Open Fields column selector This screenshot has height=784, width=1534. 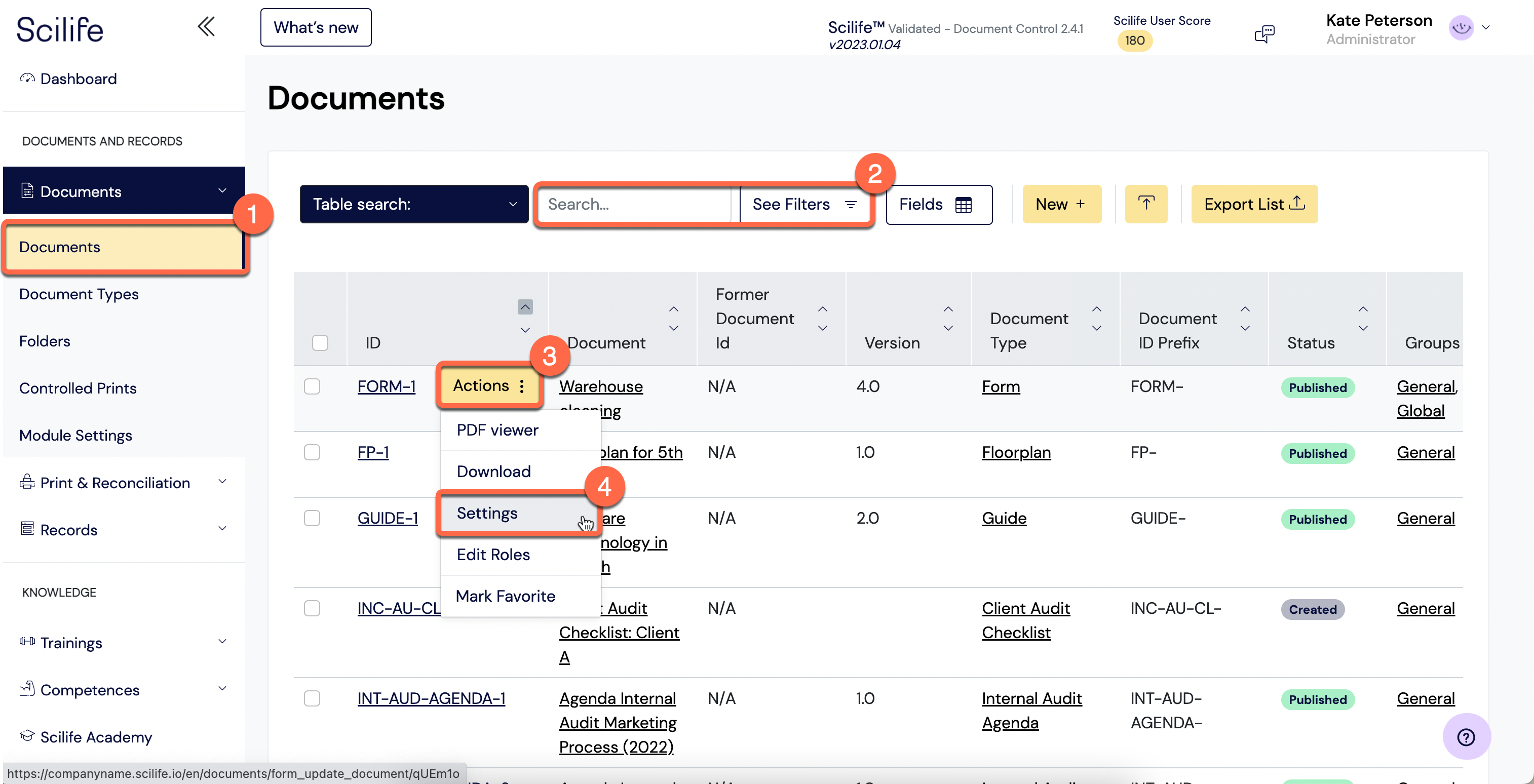coord(939,204)
